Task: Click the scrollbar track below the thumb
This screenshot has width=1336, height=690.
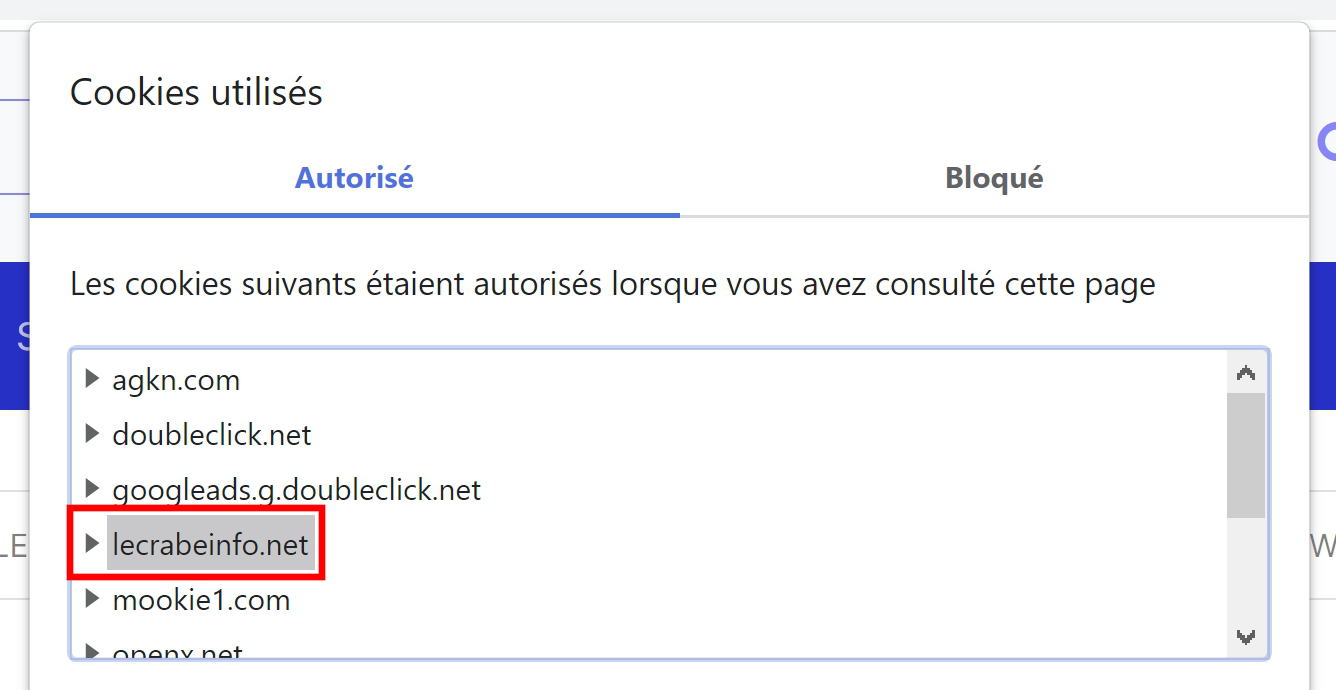Action: [x=1246, y=567]
